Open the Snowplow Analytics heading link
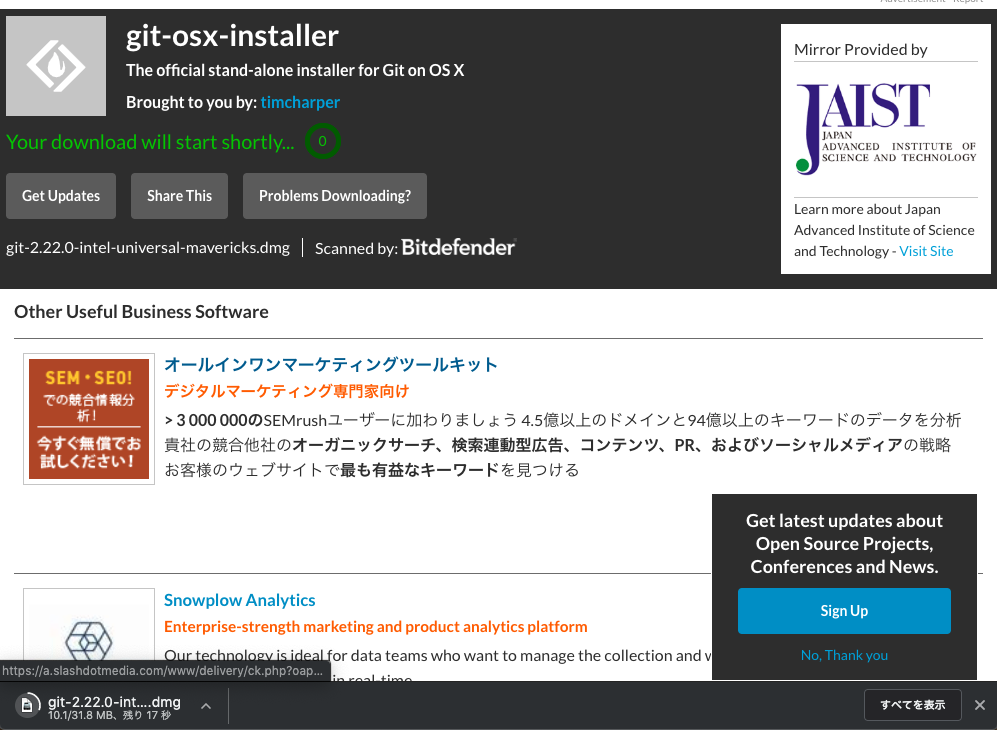 click(x=239, y=599)
